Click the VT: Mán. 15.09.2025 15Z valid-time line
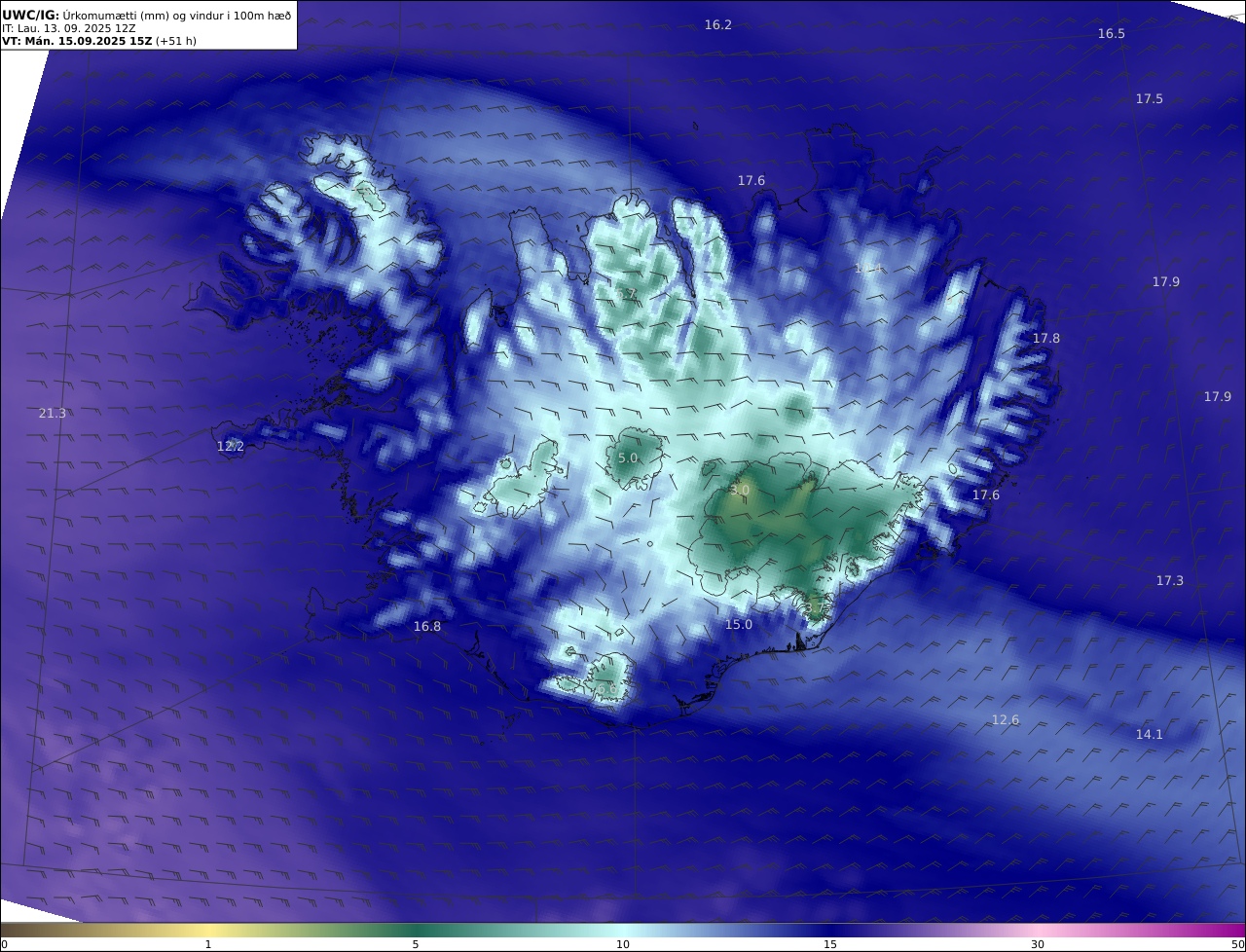Image resolution: width=1246 pixels, height=952 pixels. click(99, 41)
